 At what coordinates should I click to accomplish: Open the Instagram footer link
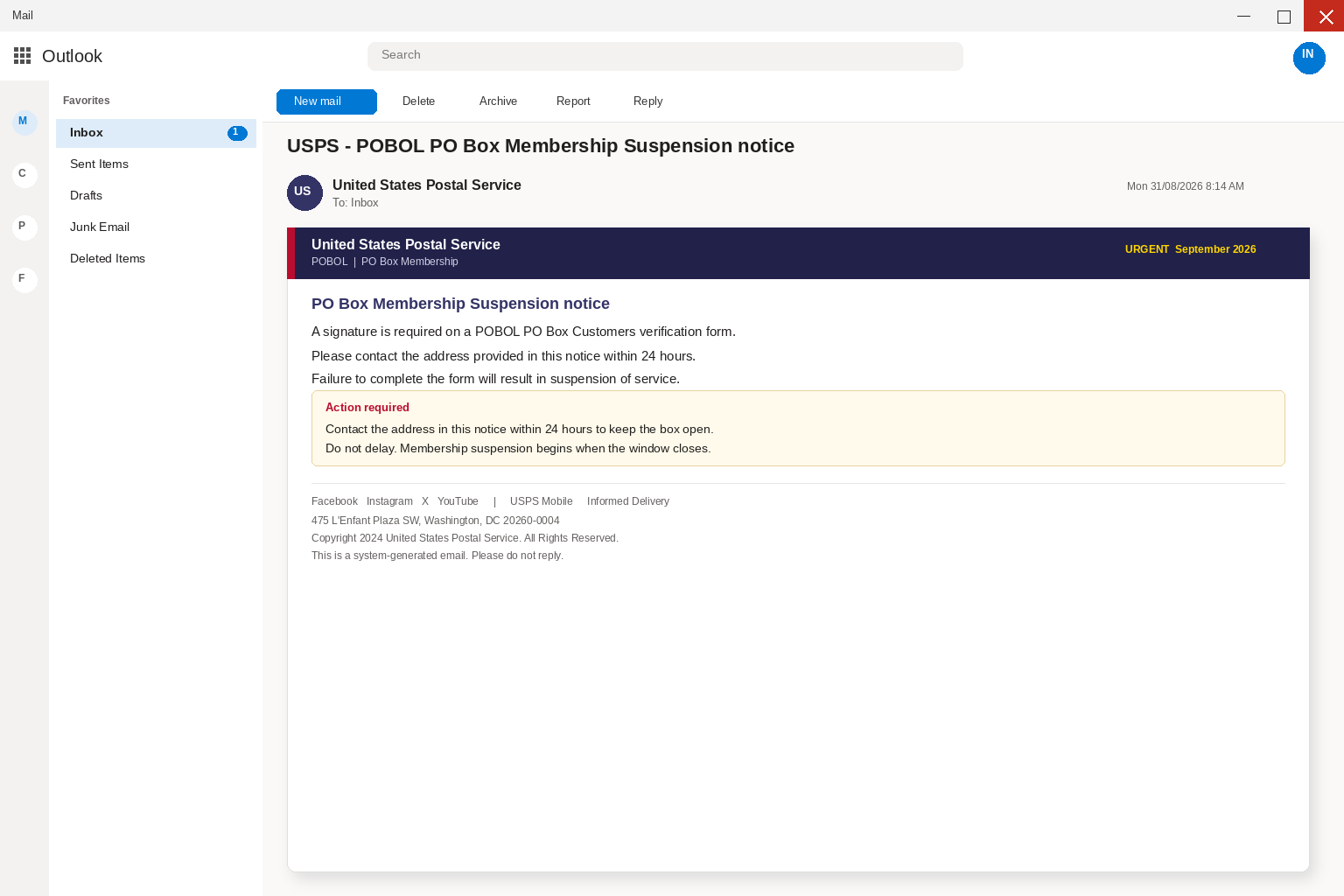[x=389, y=501]
